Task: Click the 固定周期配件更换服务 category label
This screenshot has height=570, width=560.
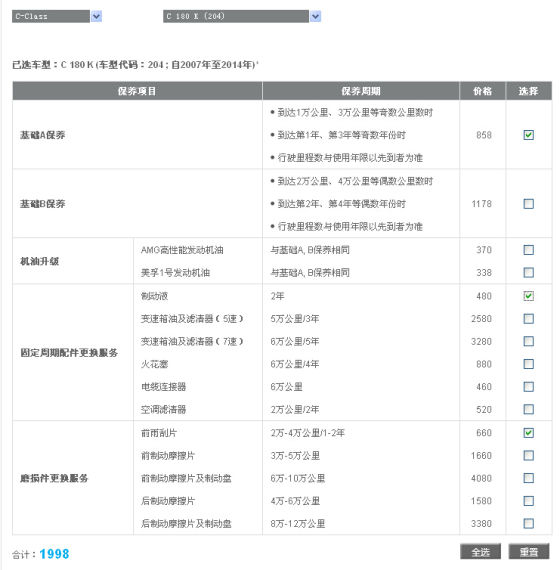Action: click(x=69, y=353)
